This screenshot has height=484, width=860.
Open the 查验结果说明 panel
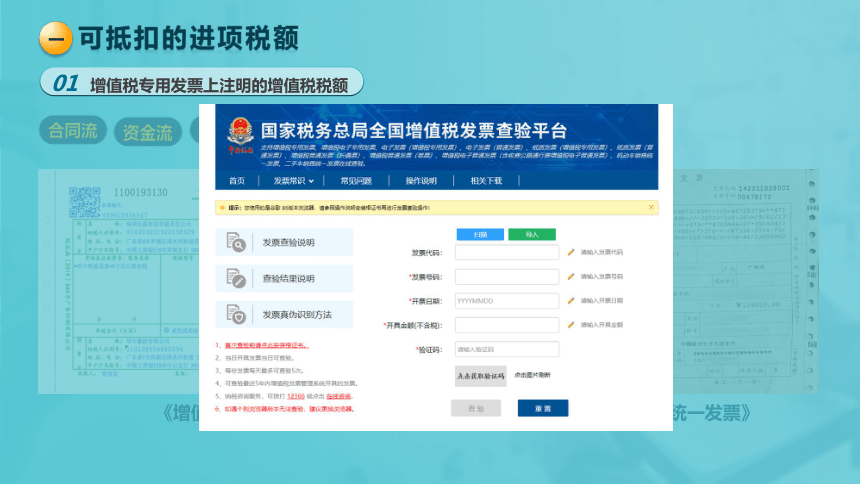284,278
